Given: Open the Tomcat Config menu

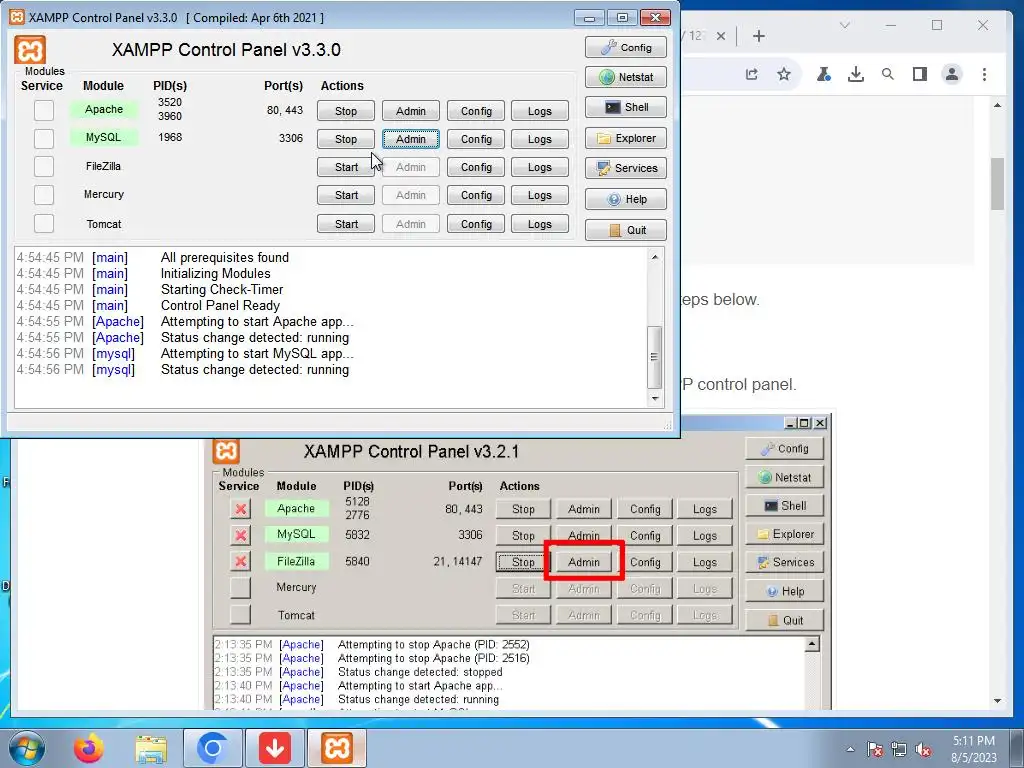Looking at the screenshot, I should [476, 224].
